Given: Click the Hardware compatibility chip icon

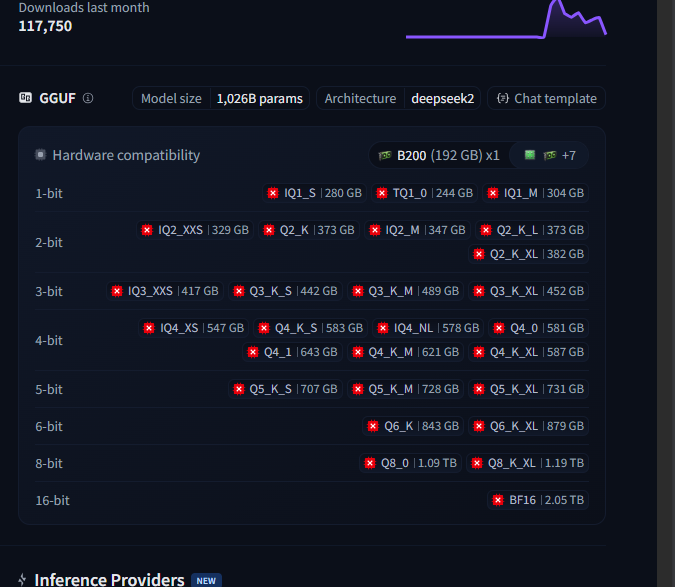Looking at the screenshot, I should tap(40, 155).
